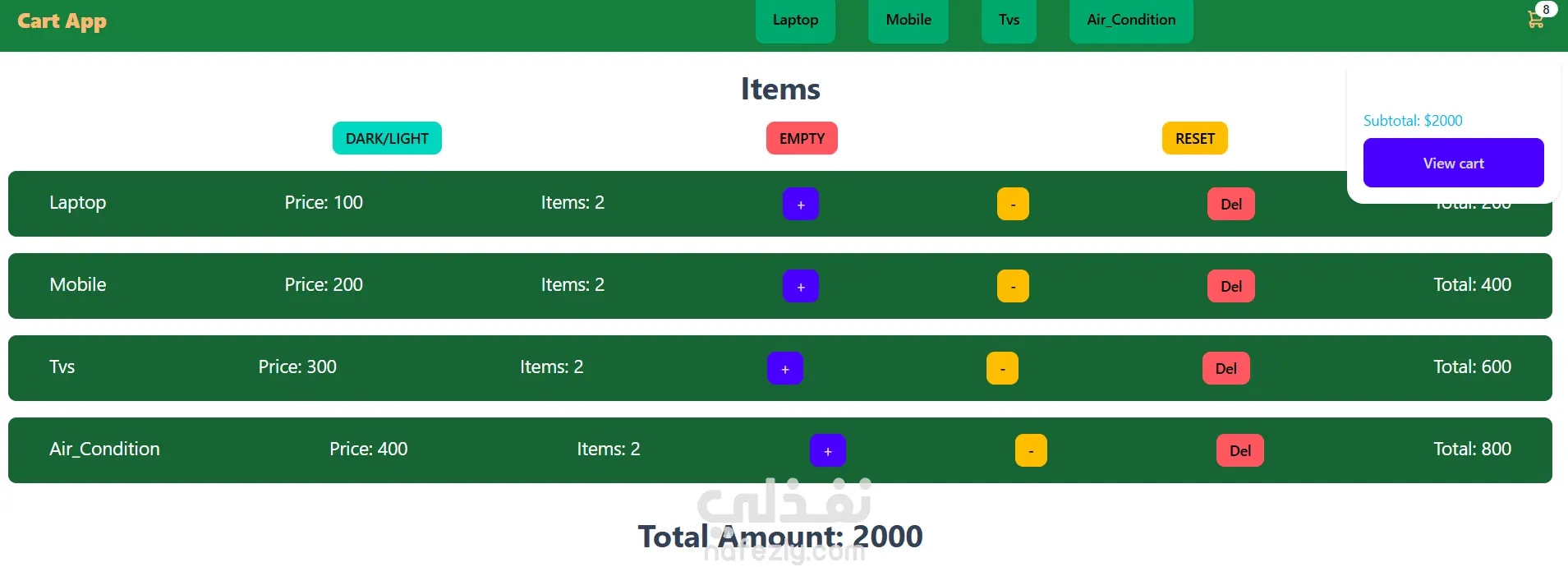
Task: Increase Laptop quantity with plus button
Action: [x=800, y=204]
